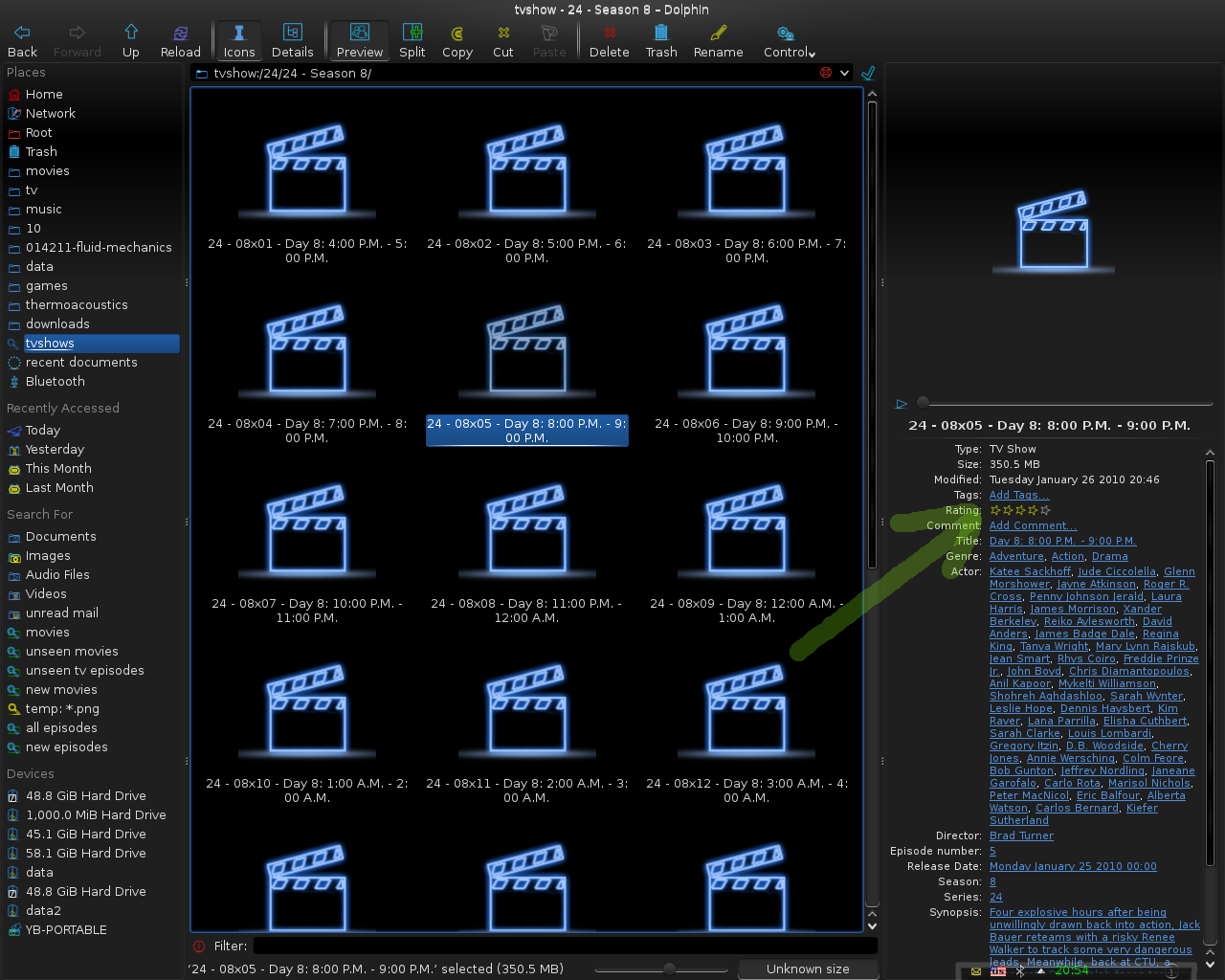Toggle the Preview button
The width and height of the screenshot is (1225, 980).
click(360, 41)
